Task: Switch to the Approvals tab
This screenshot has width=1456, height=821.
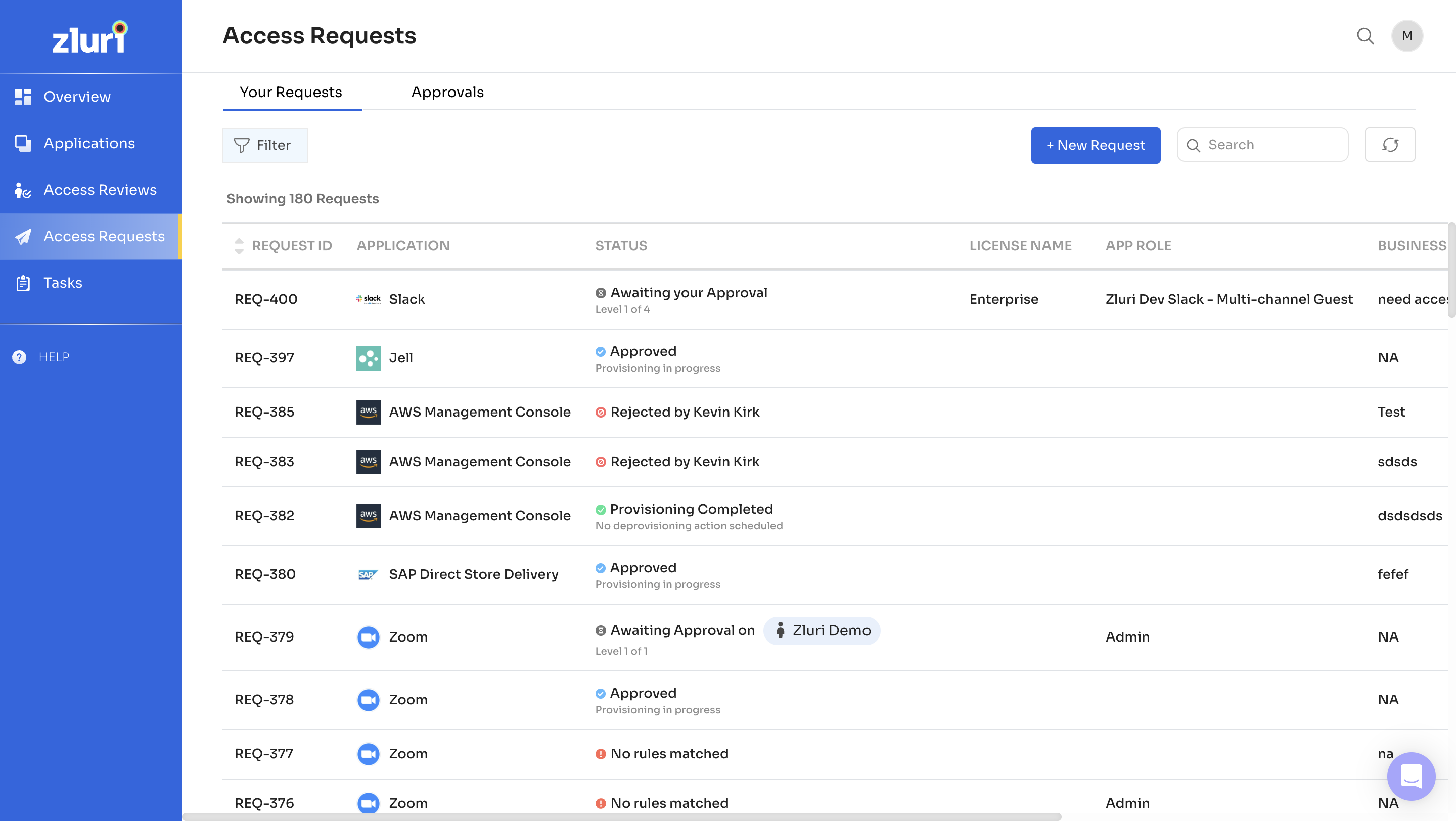Action: [x=447, y=92]
